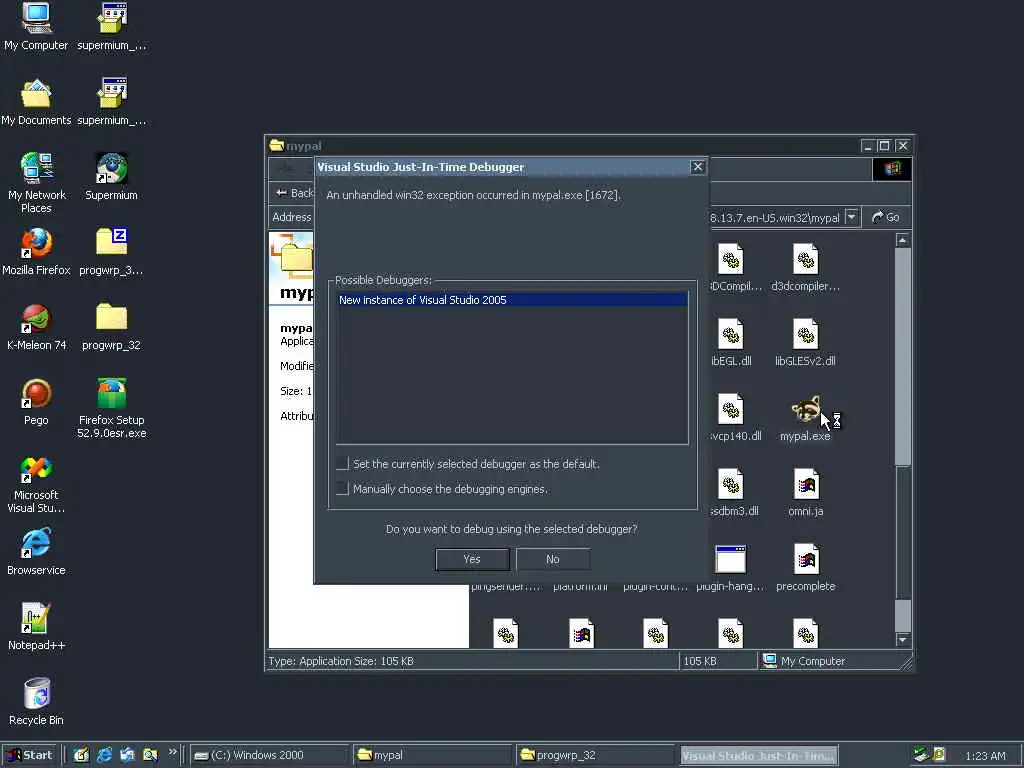This screenshot has width=1024, height=768.
Task: Click the Back button in the mypal explorer
Action: point(294,193)
